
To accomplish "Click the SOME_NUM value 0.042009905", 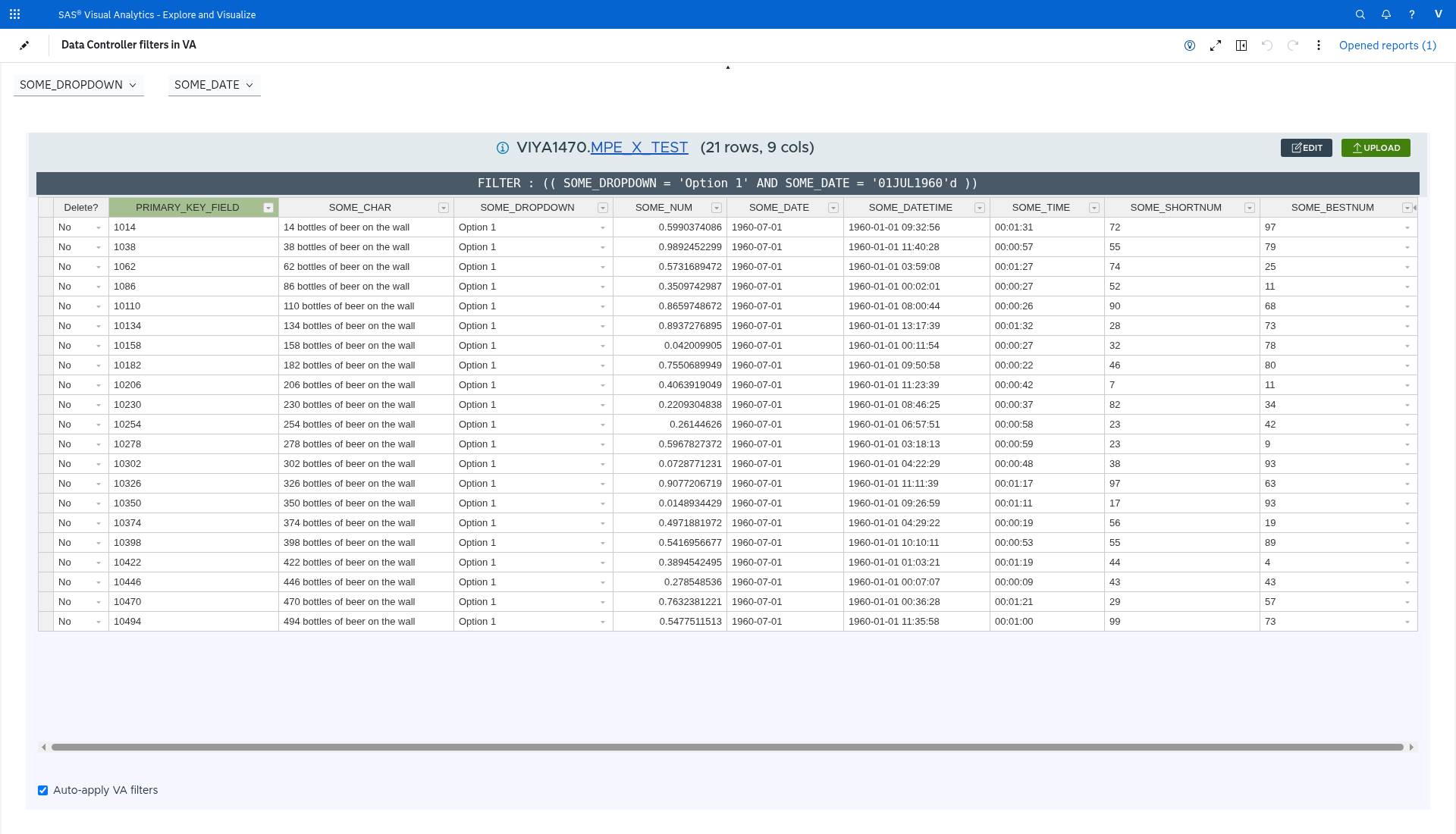I will (670, 346).
